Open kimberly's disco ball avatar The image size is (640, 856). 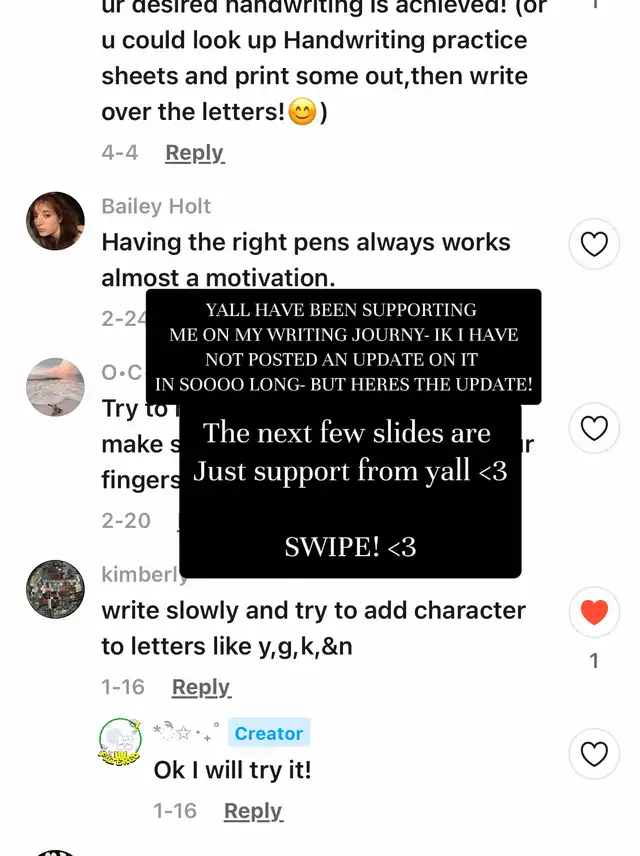[55, 590]
